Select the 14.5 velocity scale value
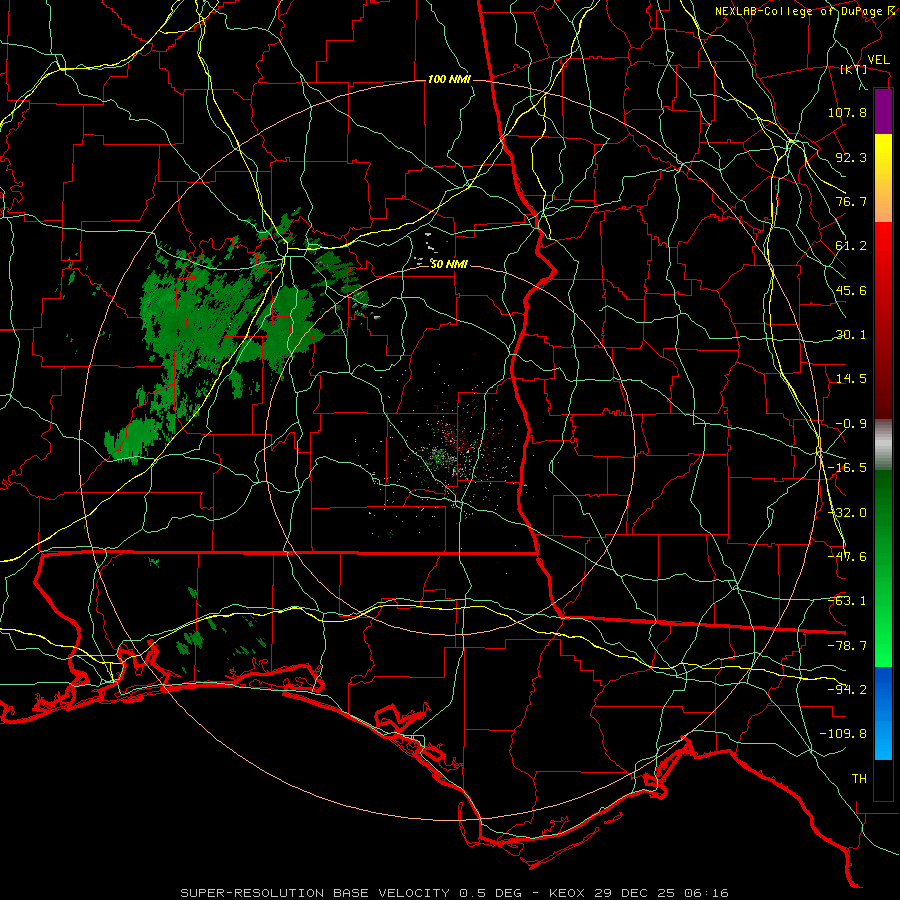Viewport: 900px width, 900px height. [851, 379]
